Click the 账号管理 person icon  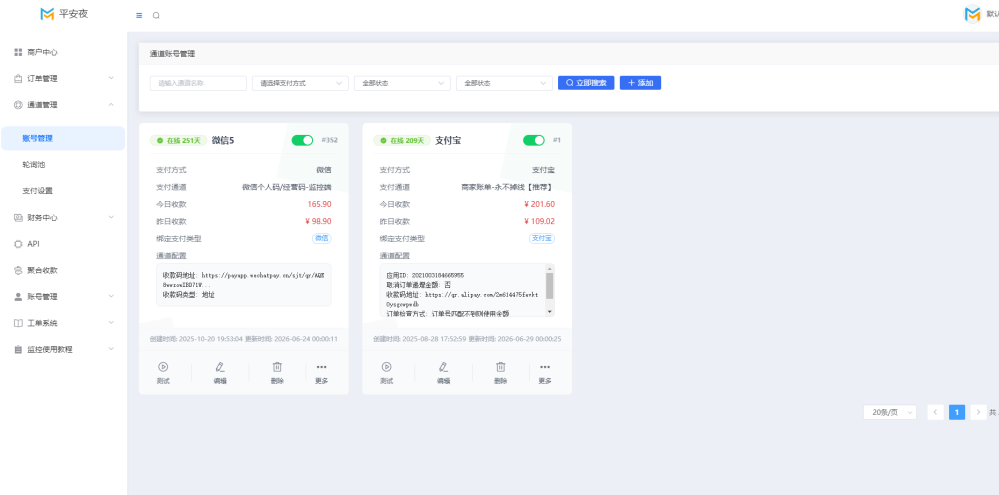(18, 297)
